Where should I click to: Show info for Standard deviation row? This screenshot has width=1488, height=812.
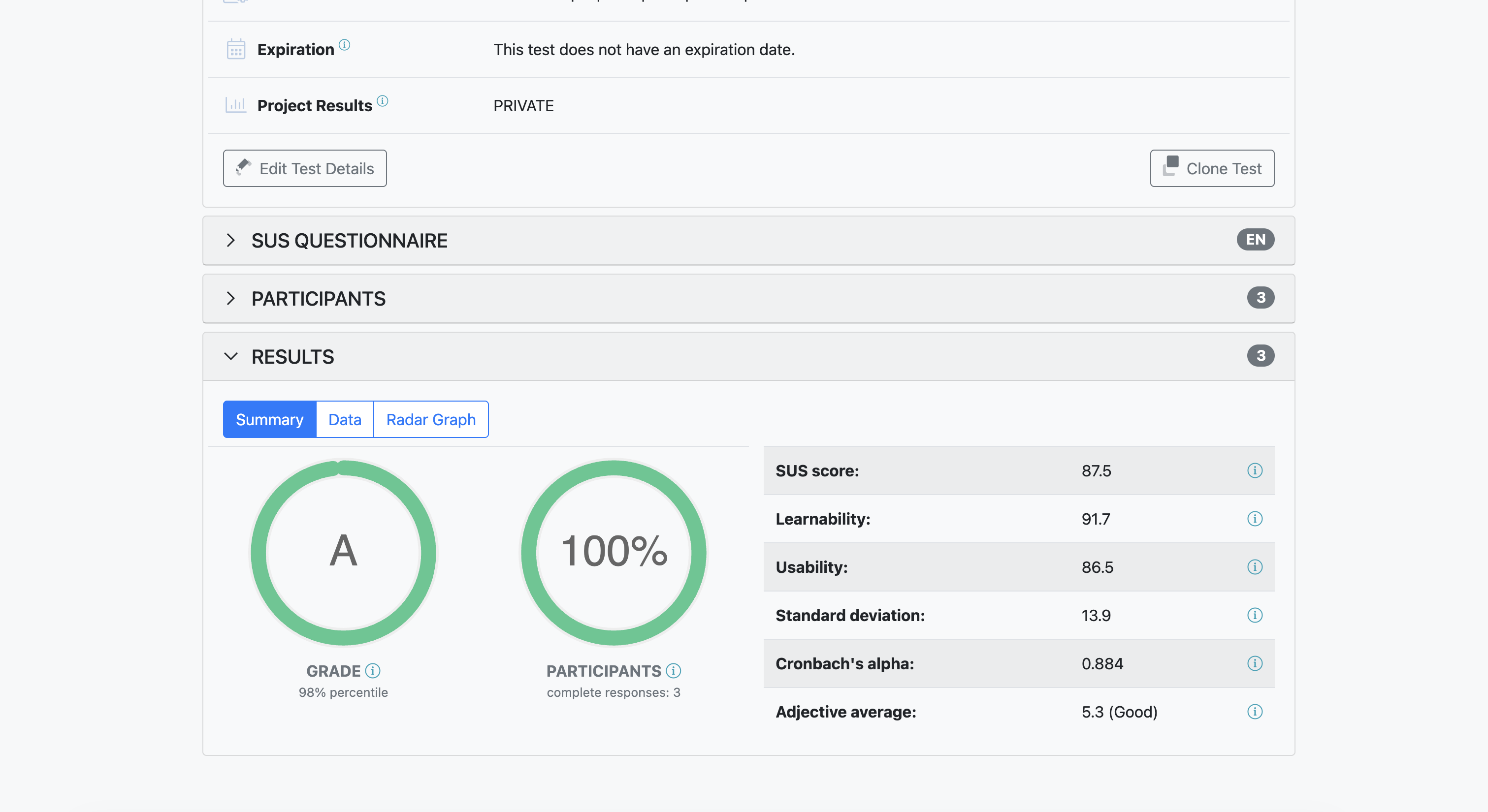coord(1254,615)
